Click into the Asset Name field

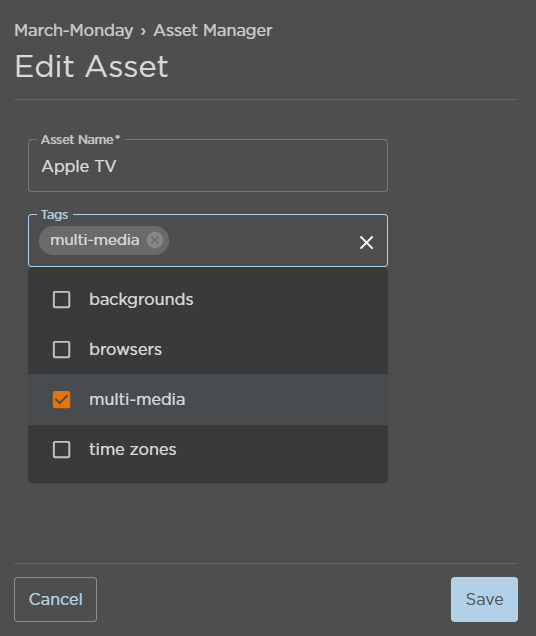click(x=208, y=165)
